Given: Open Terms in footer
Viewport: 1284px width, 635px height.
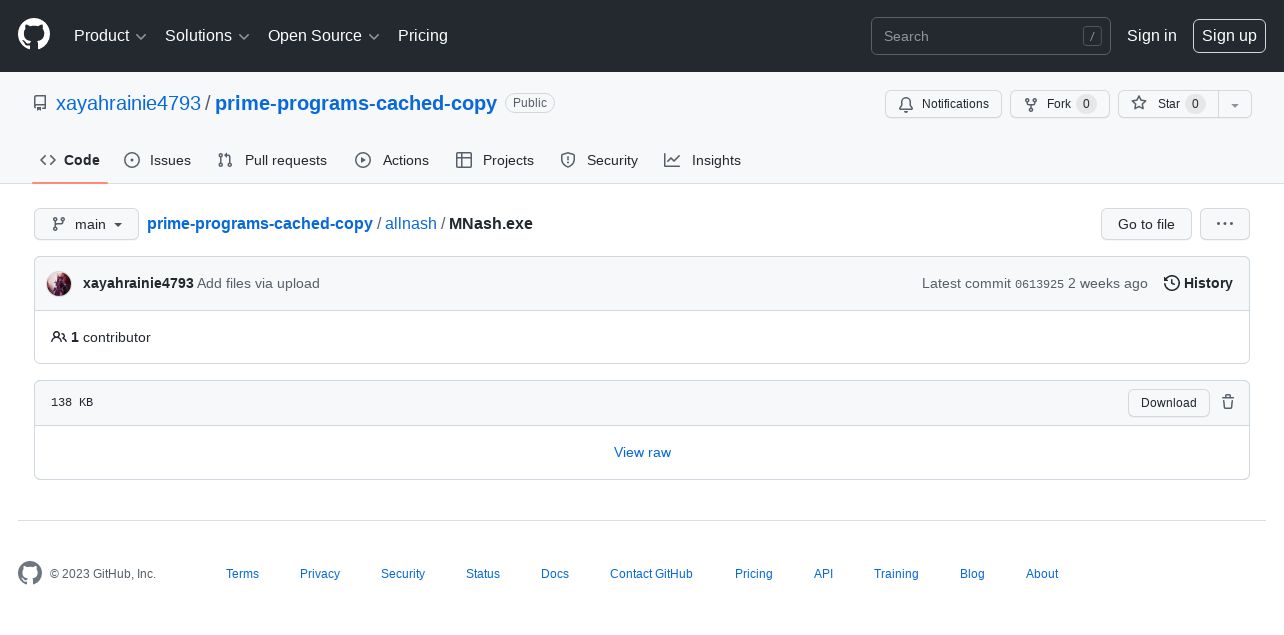Looking at the screenshot, I should click(x=242, y=574).
